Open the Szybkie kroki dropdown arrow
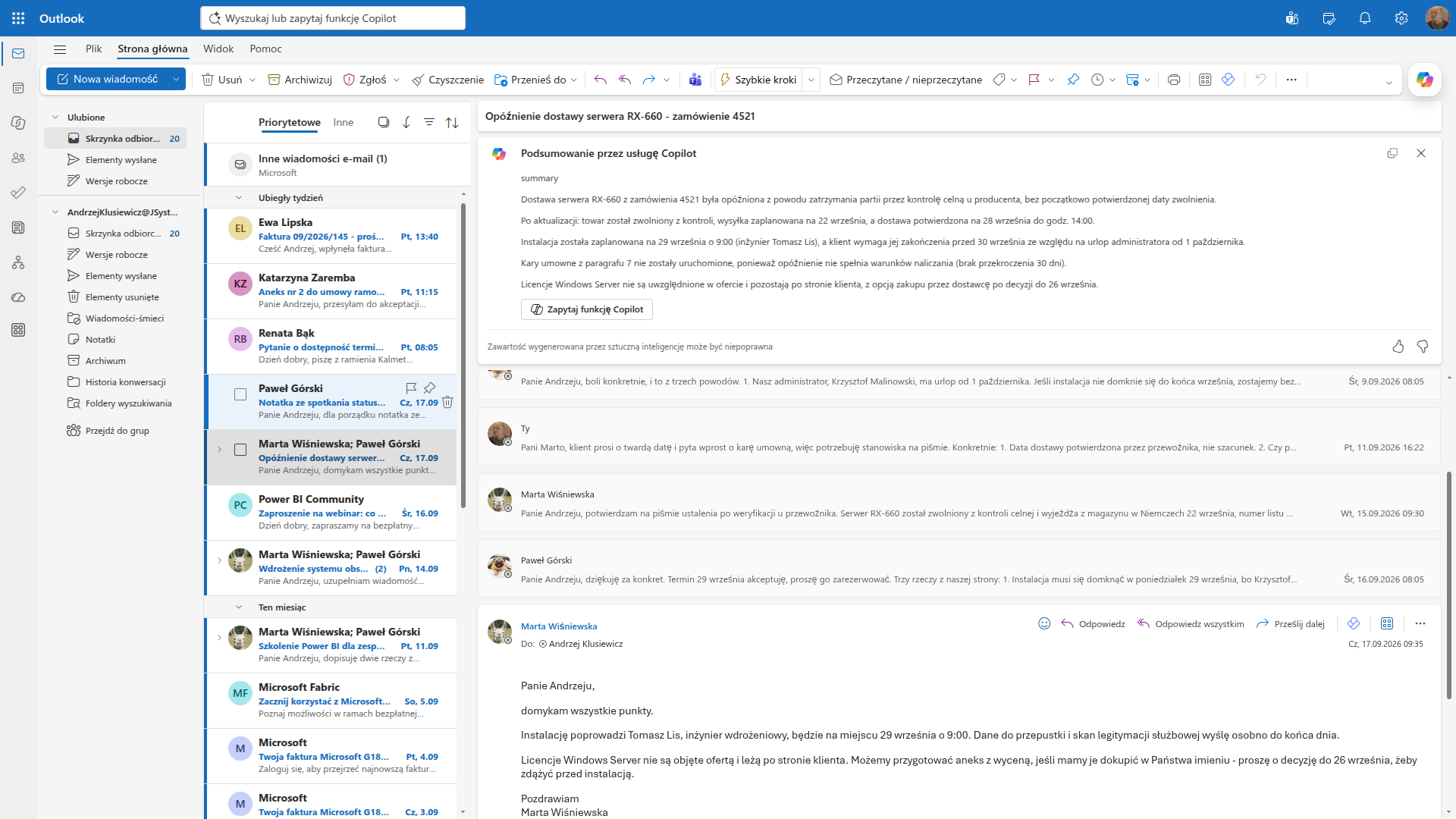Screen dimensions: 1456x819 coord(811,80)
